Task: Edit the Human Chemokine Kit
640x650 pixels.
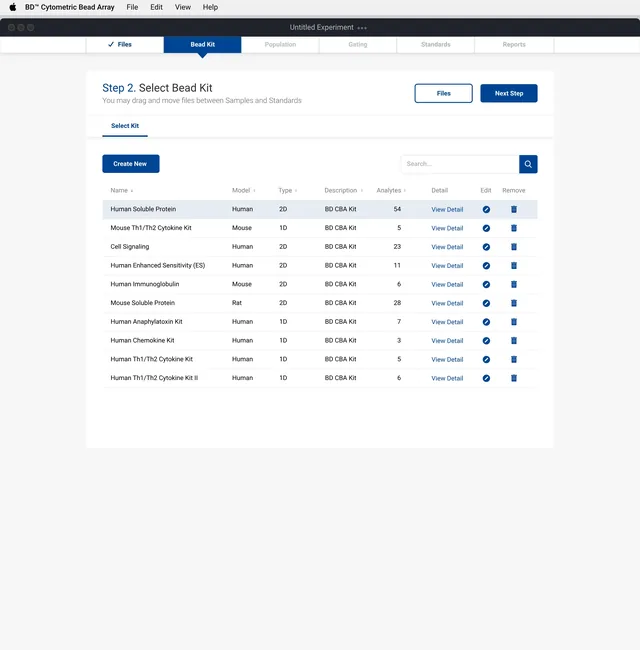Action: 486,341
